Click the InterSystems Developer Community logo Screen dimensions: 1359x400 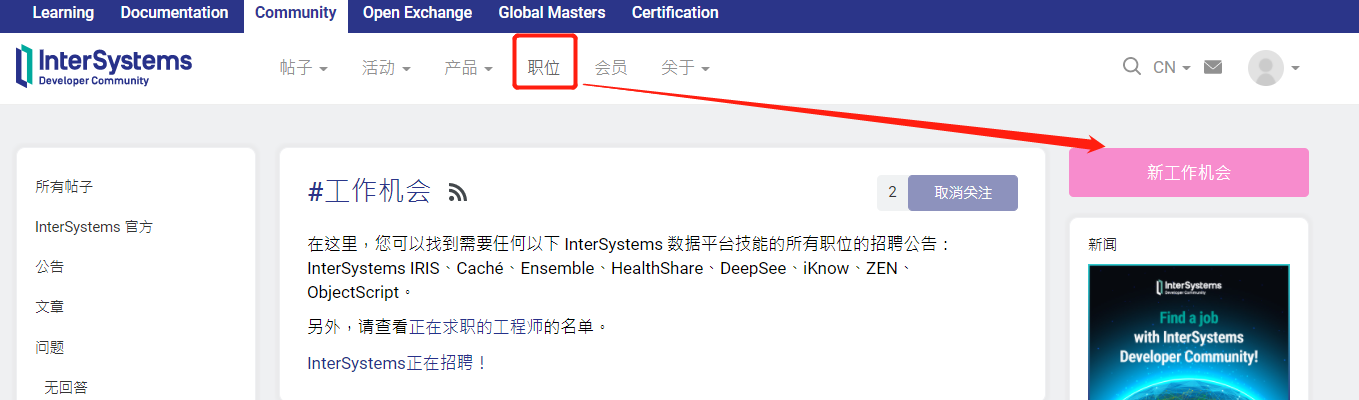pos(104,65)
